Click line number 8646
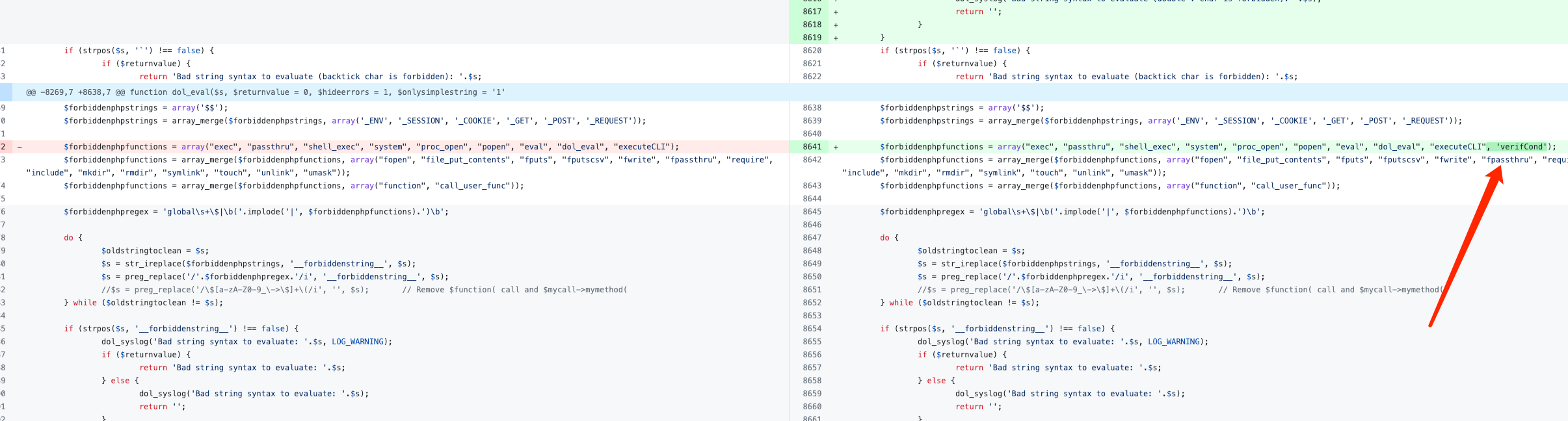The width and height of the screenshot is (1568, 421). [x=812, y=225]
